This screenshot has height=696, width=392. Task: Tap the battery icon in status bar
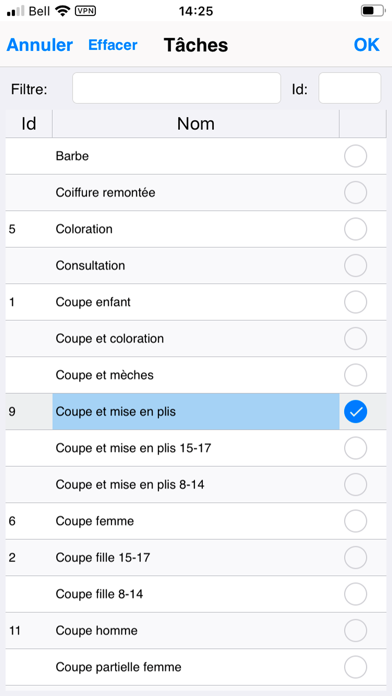(x=372, y=11)
